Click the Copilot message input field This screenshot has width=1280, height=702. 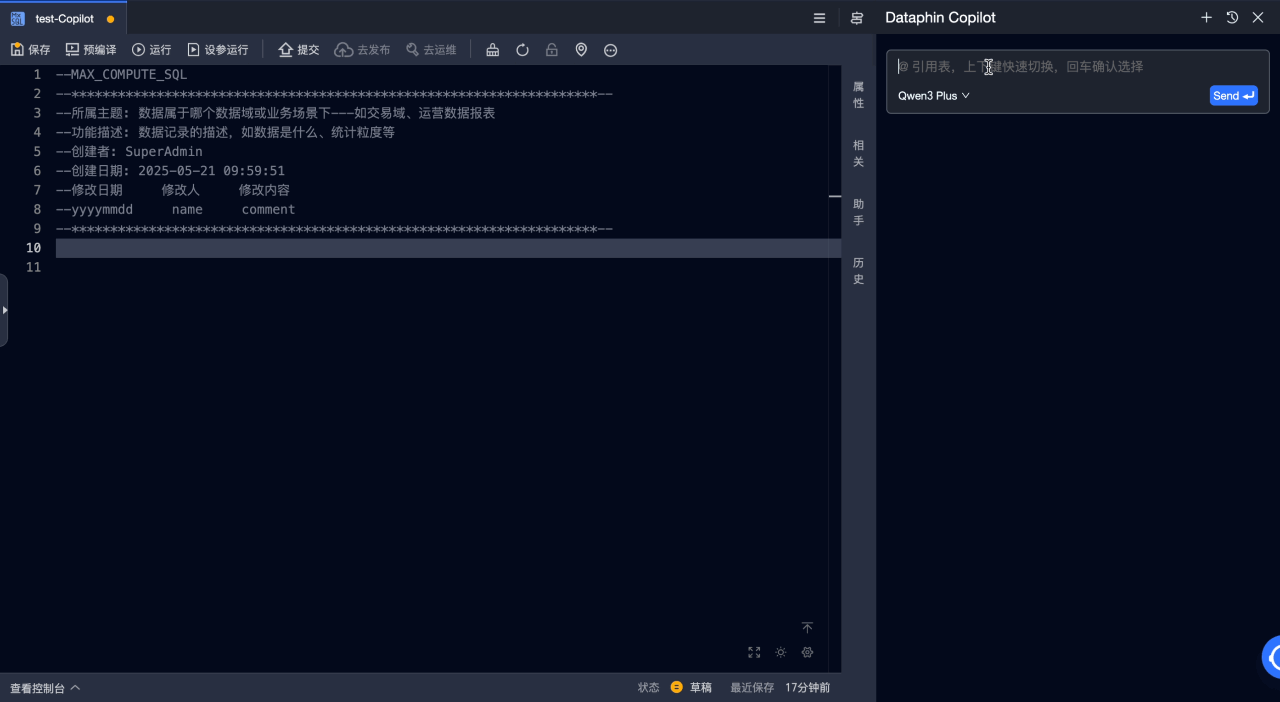1077,66
